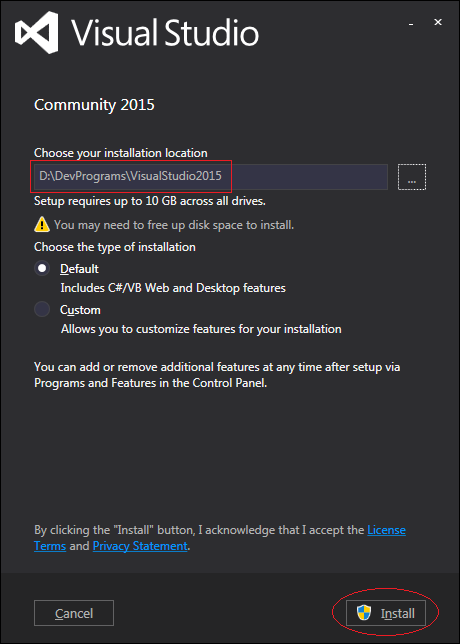Open the Privacy Statement link
Viewport: 460px width, 644px height.
[140, 546]
